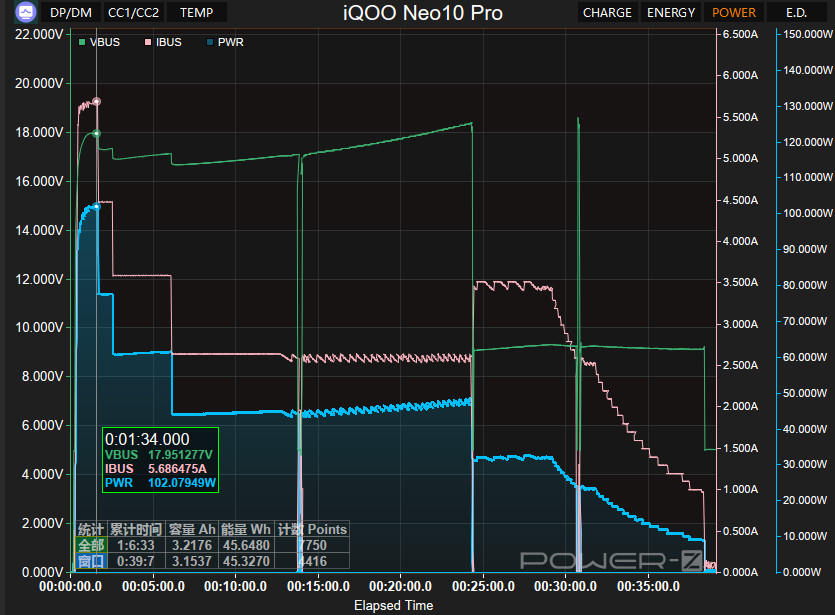Screen dimensions: 835x615
Task: Click the 统计 table header
Action: coord(91,529)
